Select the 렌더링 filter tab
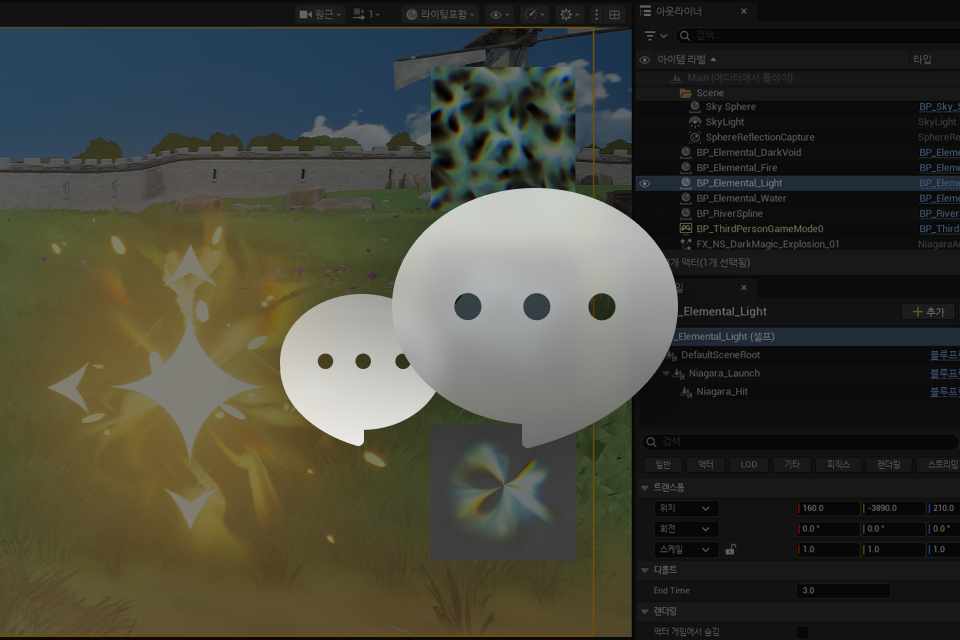This screenshot has width=960, height=640. pyautogui.click(x=888, y=465)
